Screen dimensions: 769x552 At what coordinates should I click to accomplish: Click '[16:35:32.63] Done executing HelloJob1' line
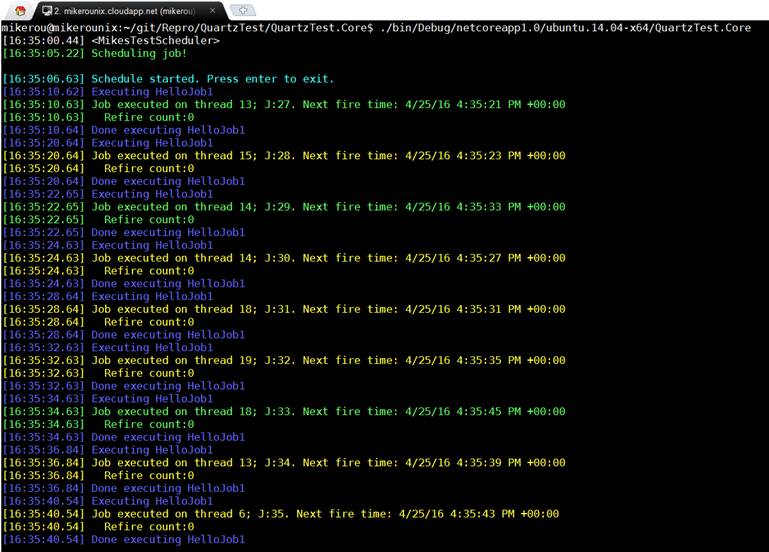tap(124, 385)
